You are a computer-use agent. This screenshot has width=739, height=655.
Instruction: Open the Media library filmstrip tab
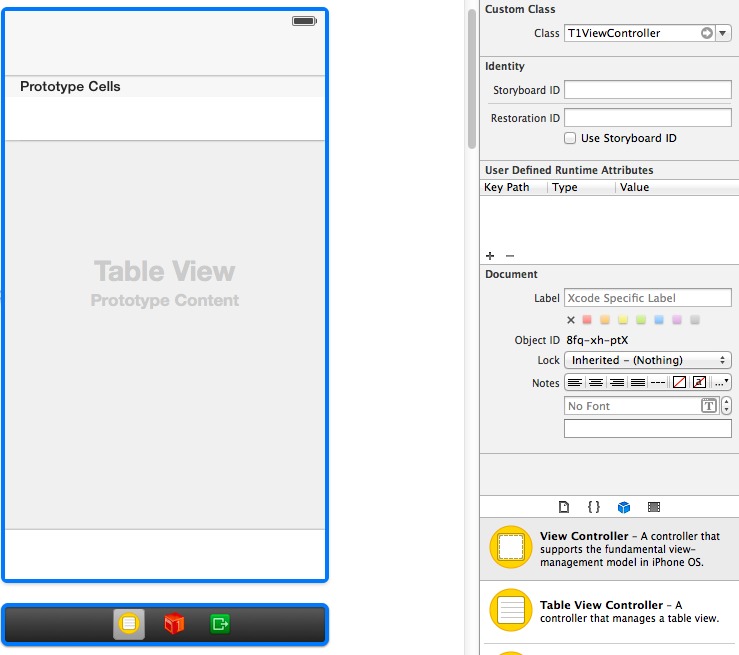(654, 507)
